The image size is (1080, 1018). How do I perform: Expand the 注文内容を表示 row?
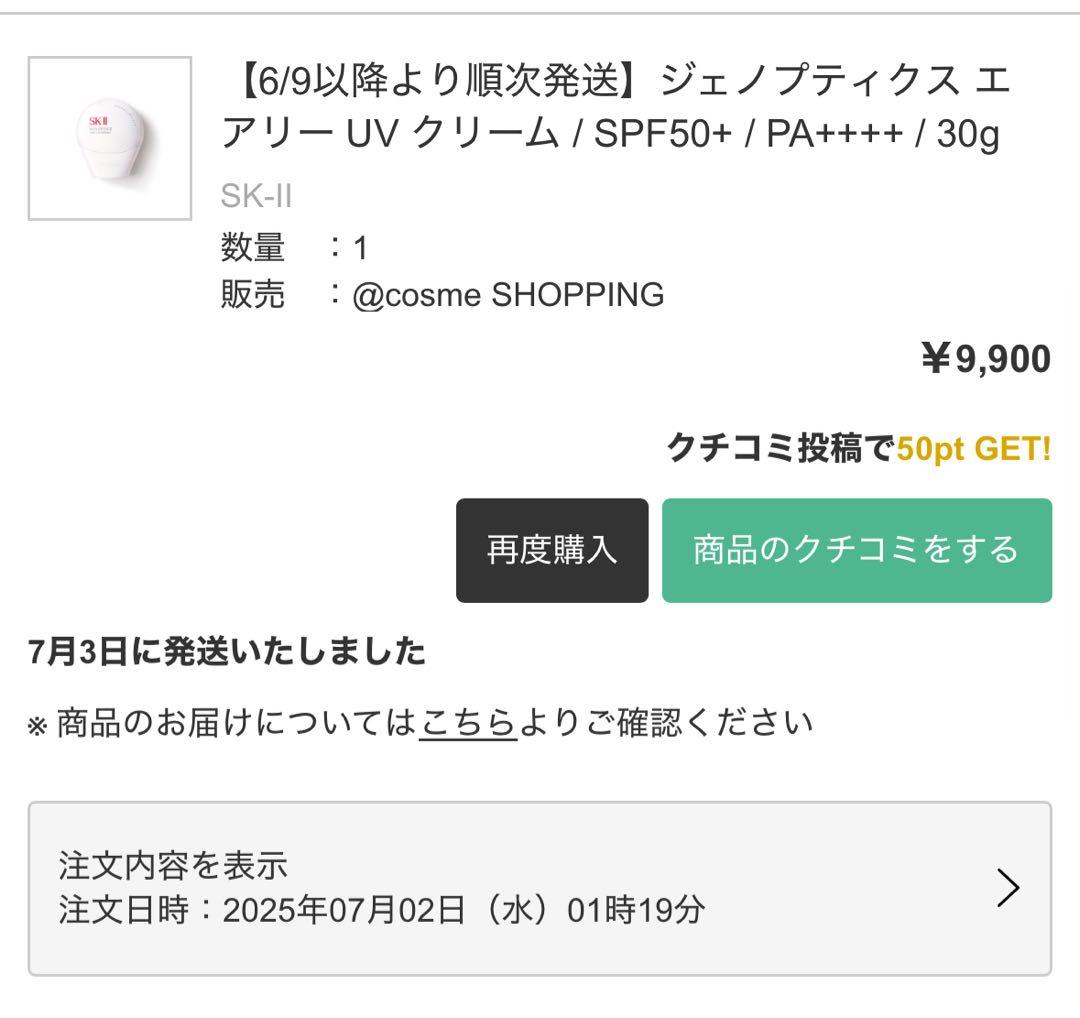click(173, 864)
